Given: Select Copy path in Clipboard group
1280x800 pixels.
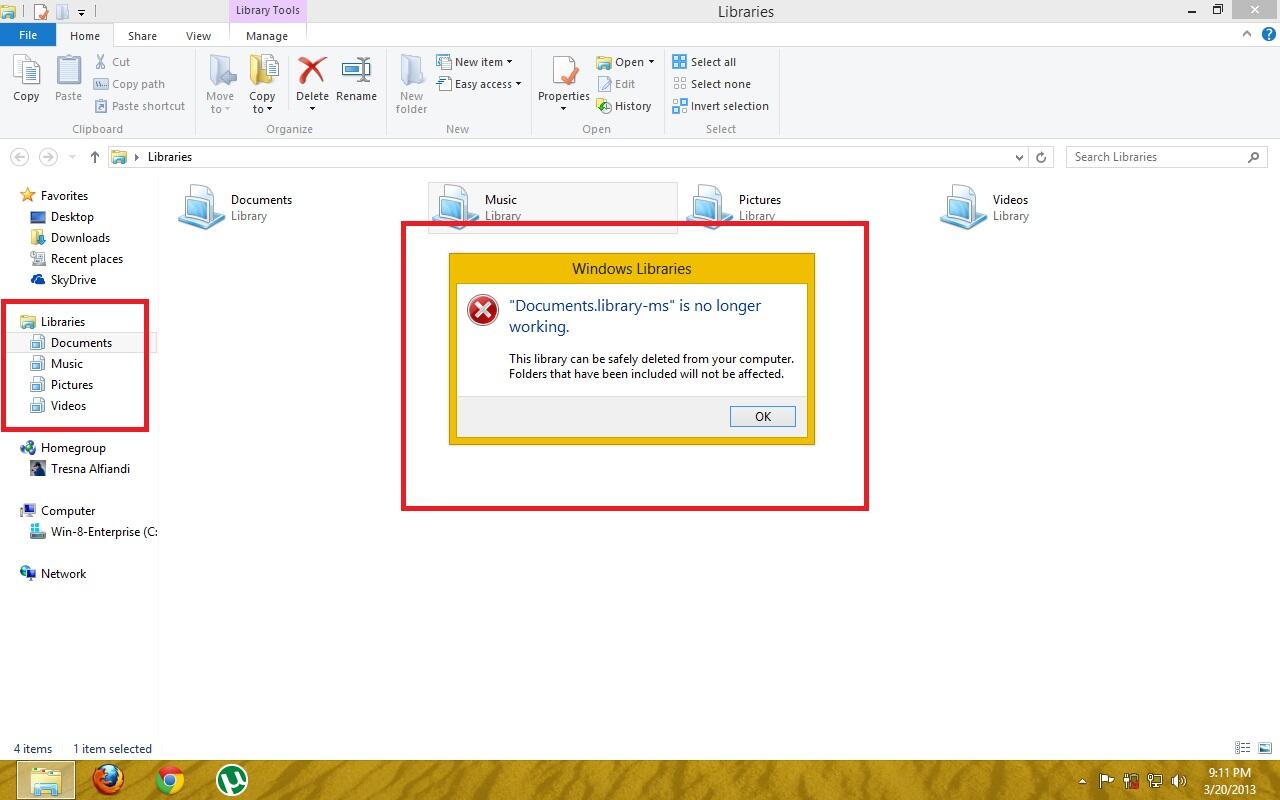Looking at the screenshot, I should coord(130,84).
